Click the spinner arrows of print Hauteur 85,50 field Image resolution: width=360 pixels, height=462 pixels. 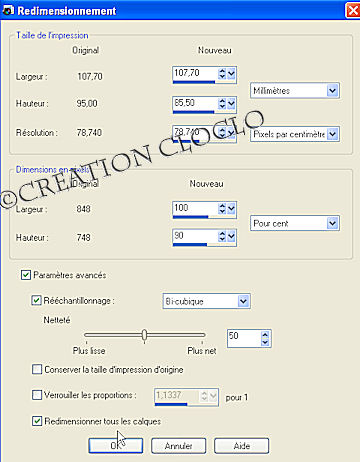(x=222, y=104)
